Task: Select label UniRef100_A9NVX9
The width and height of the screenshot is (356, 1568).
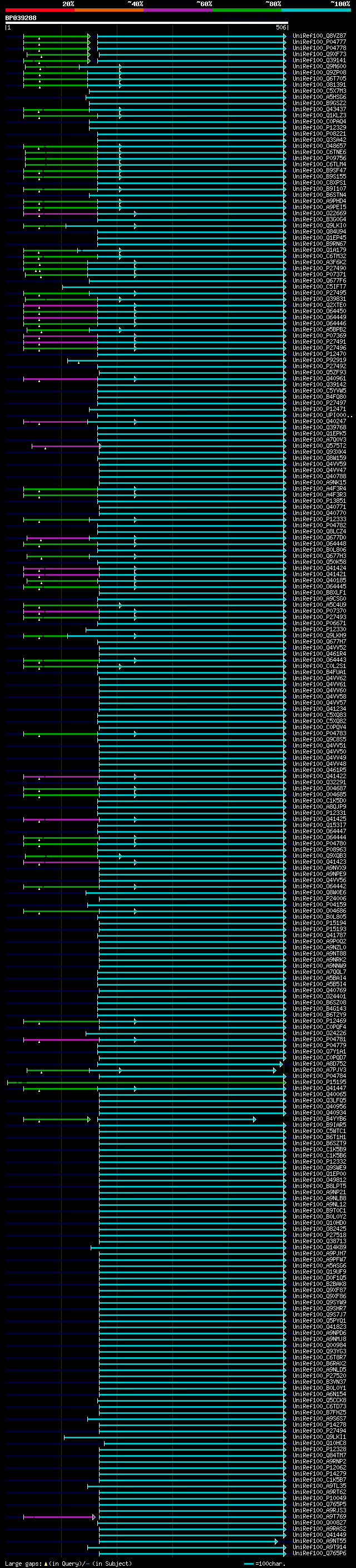Action: [319, 867]
